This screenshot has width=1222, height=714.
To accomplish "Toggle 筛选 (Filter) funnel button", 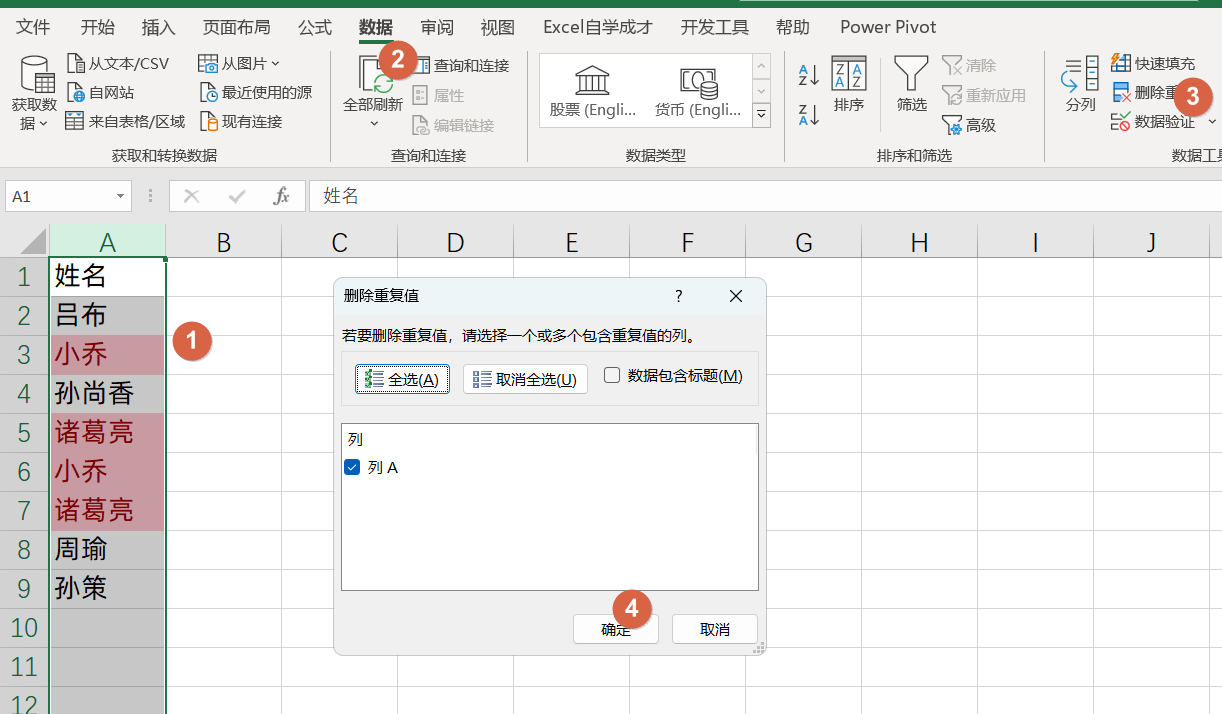I will [911, 85].
